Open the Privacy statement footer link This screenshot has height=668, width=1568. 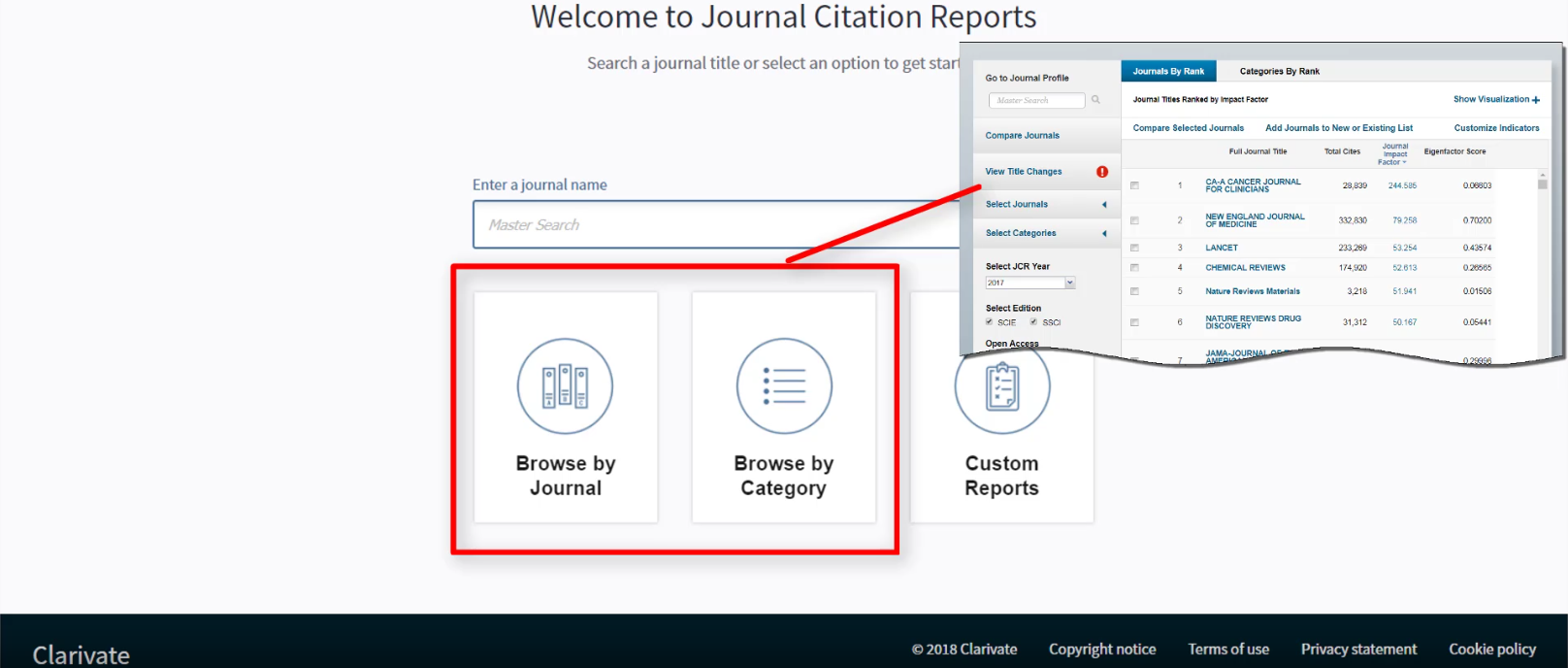tap(1358, 649)
